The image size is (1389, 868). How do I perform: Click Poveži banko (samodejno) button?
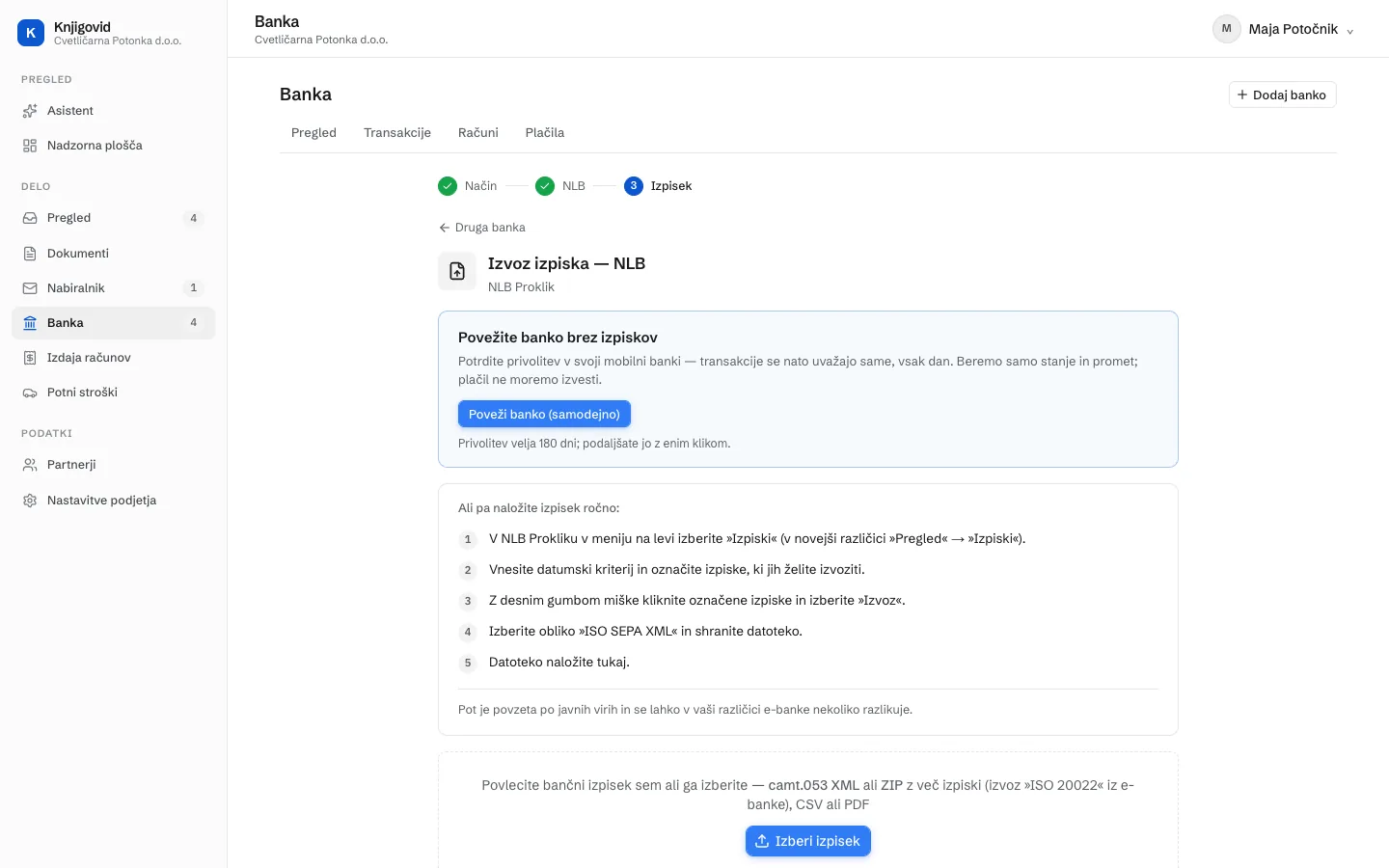tap(544, 414)
